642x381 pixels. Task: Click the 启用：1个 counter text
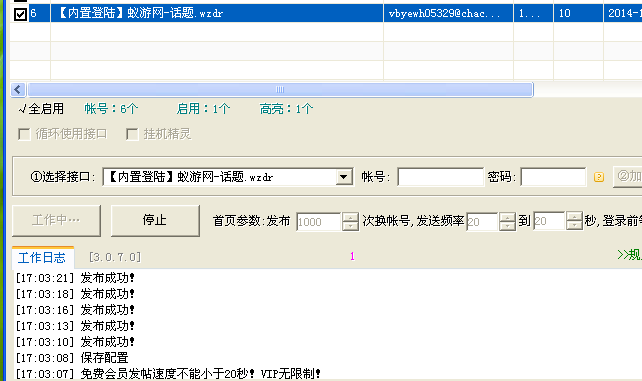click(203, 109)
